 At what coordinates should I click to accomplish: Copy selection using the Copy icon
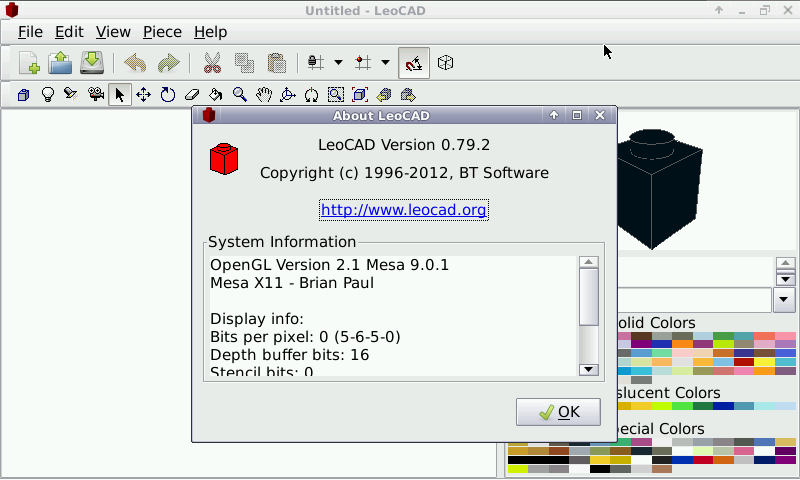click(244, 63)
